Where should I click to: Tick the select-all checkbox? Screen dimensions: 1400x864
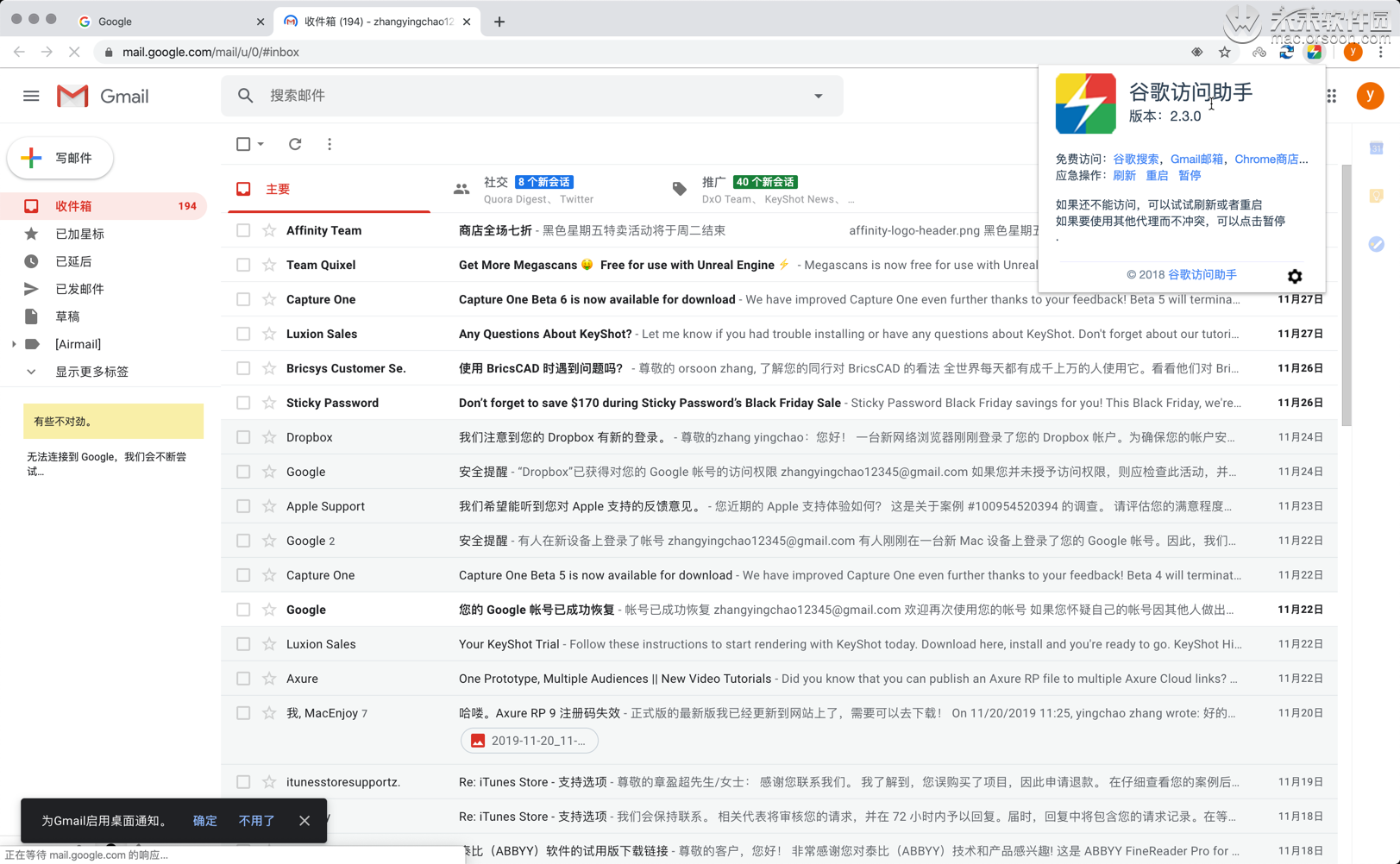pyautogui.click(x=243, y=144)
